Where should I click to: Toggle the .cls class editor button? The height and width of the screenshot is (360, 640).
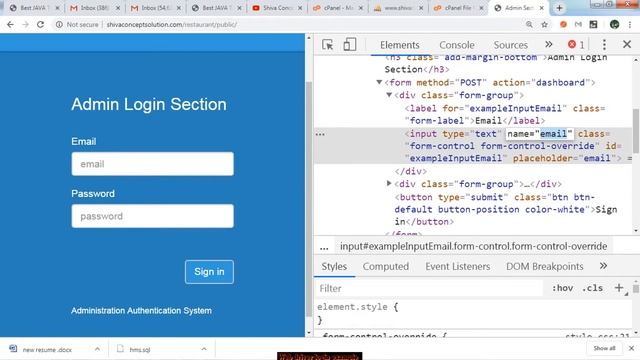point(592,288)
